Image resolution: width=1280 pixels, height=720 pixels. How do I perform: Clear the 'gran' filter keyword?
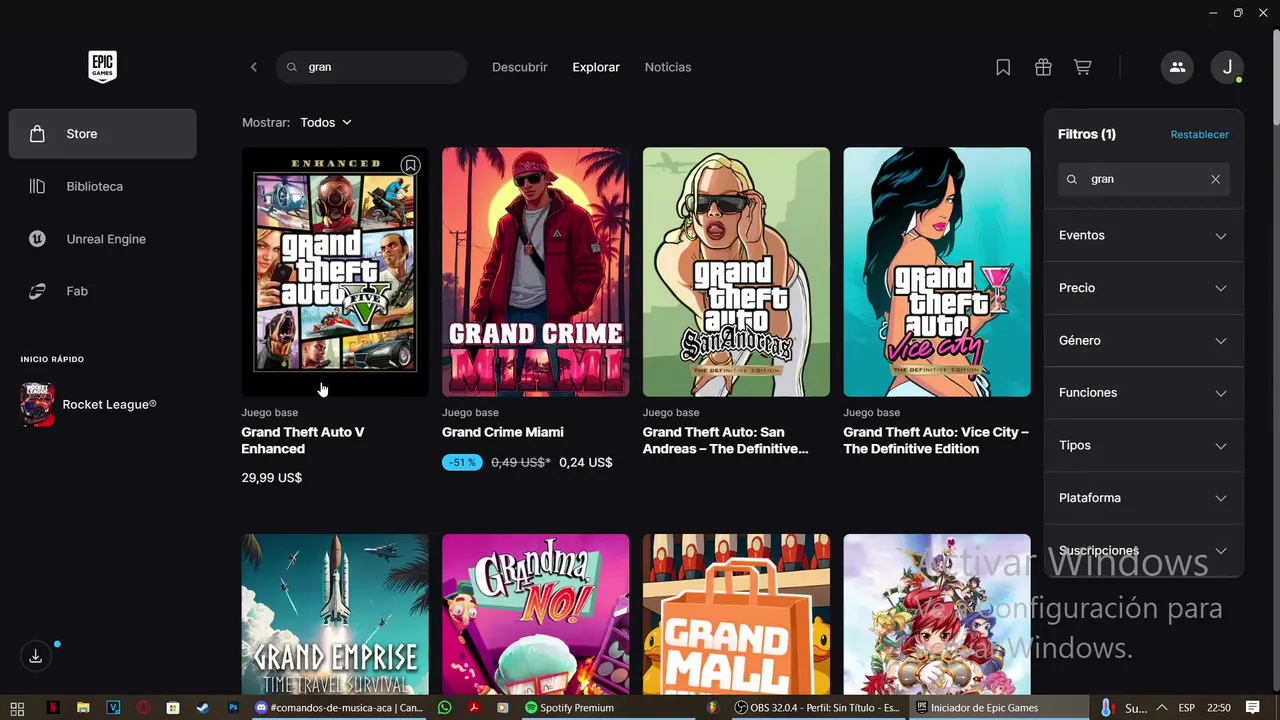[1215, 179]
